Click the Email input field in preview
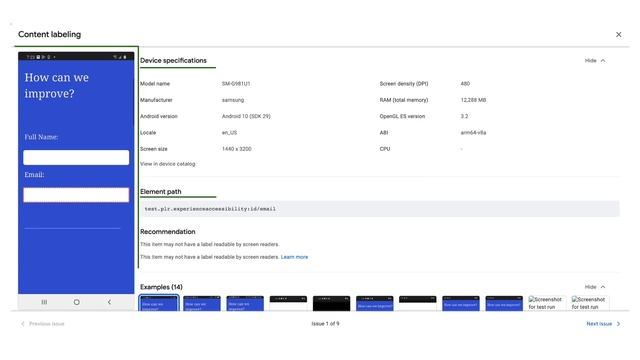Image resolution: width=640 pixels, height=360 pixels. tap(76, 195)
